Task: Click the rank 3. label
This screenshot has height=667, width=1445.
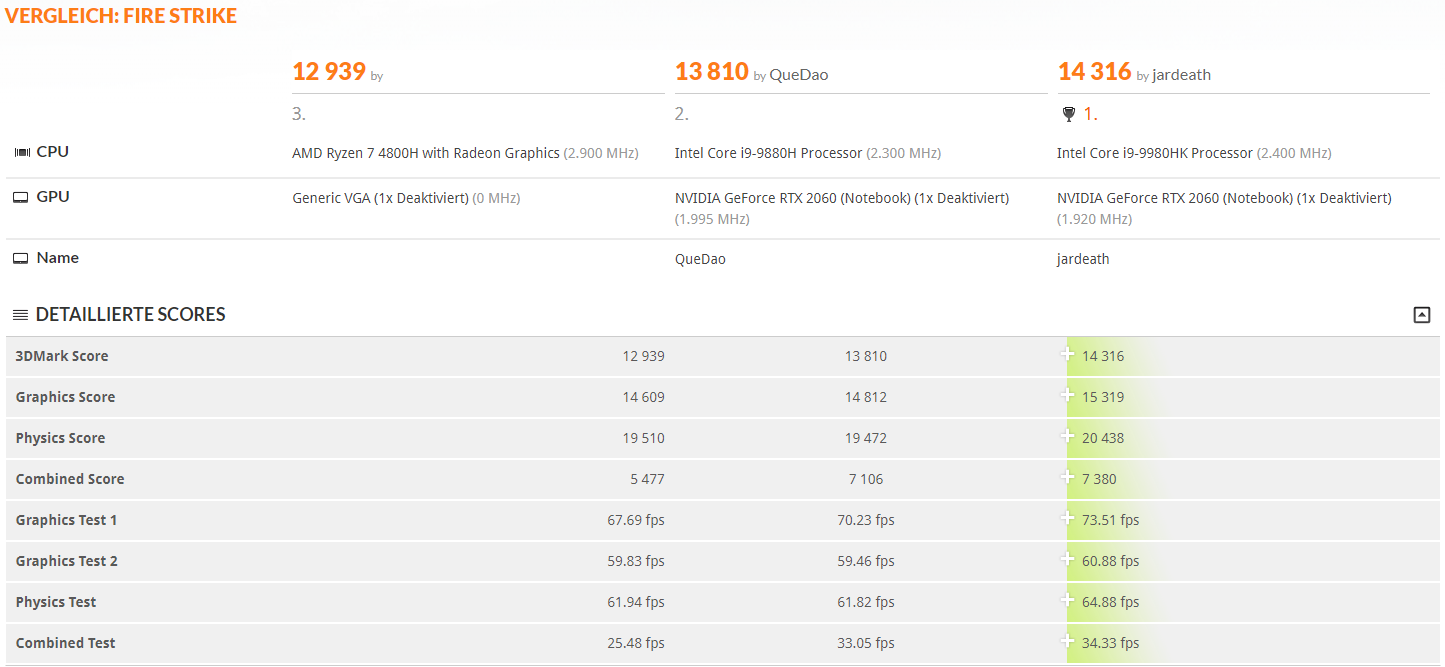Action: [x=299, y=114]
